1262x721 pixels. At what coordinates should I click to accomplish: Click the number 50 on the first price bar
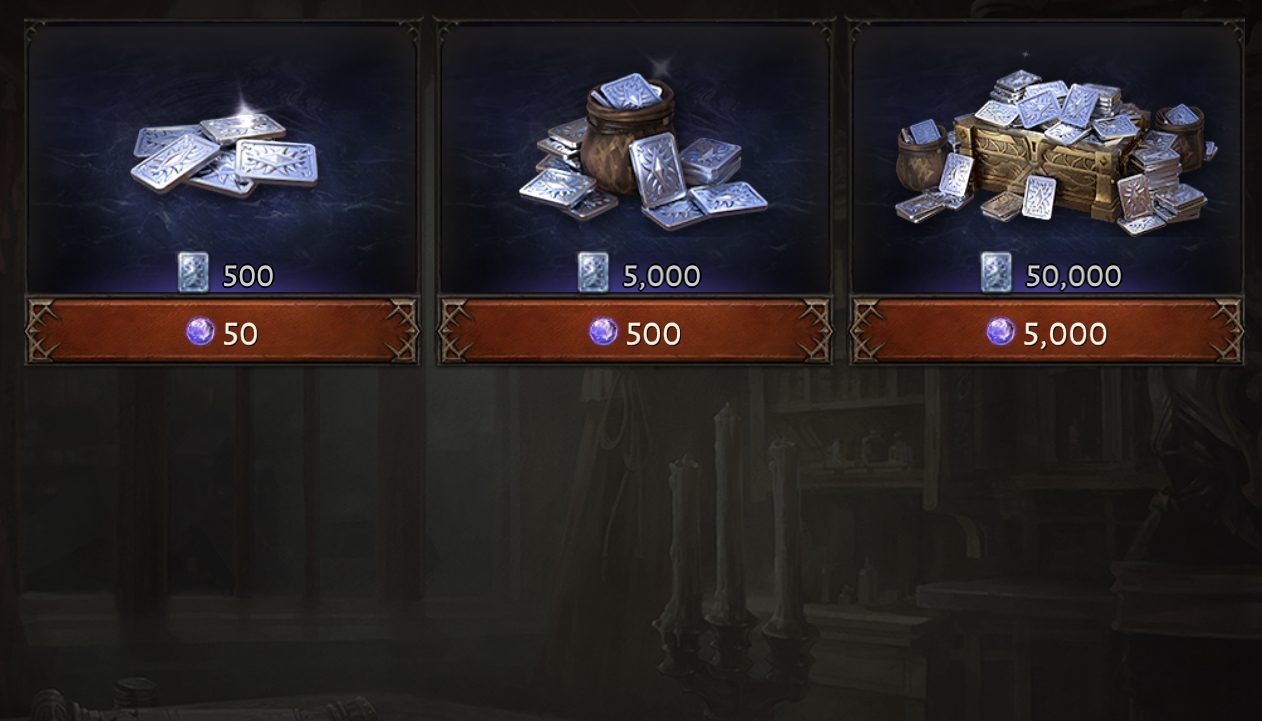click(x=240, y=333)
